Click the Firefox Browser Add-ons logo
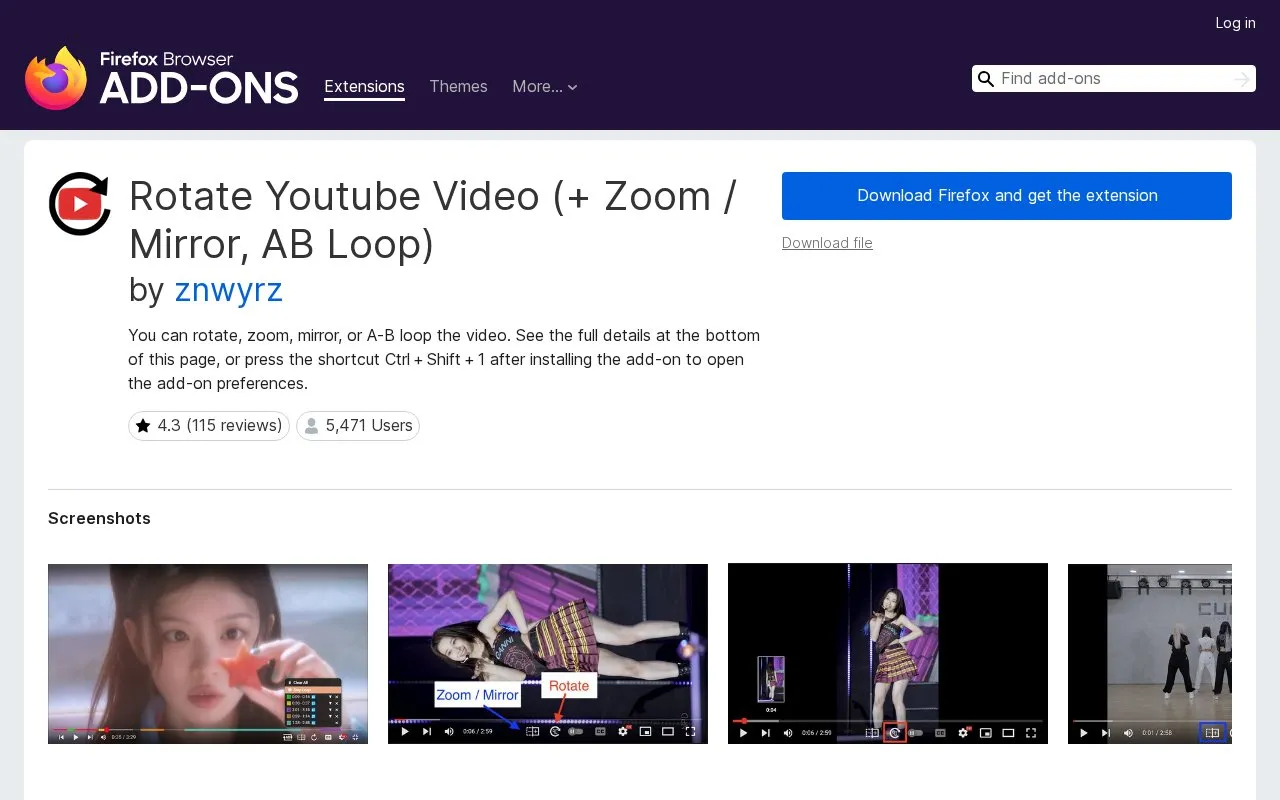1280x800 pixels. [162, 78]
